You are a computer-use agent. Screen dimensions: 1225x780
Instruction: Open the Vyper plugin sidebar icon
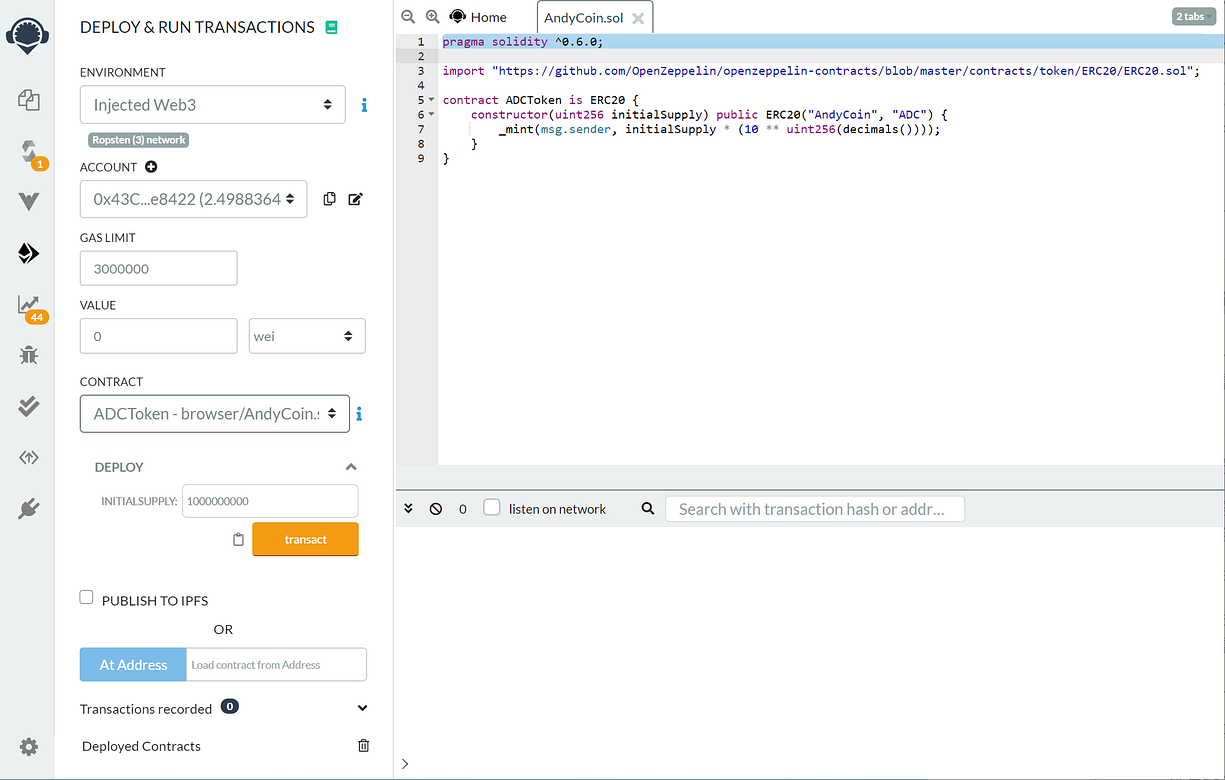(28, 201)
